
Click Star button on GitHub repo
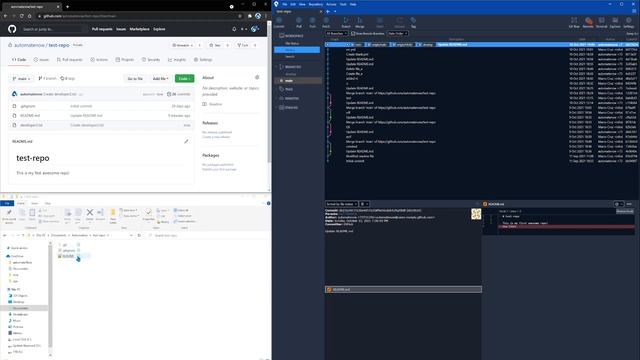tap(215, 45)
